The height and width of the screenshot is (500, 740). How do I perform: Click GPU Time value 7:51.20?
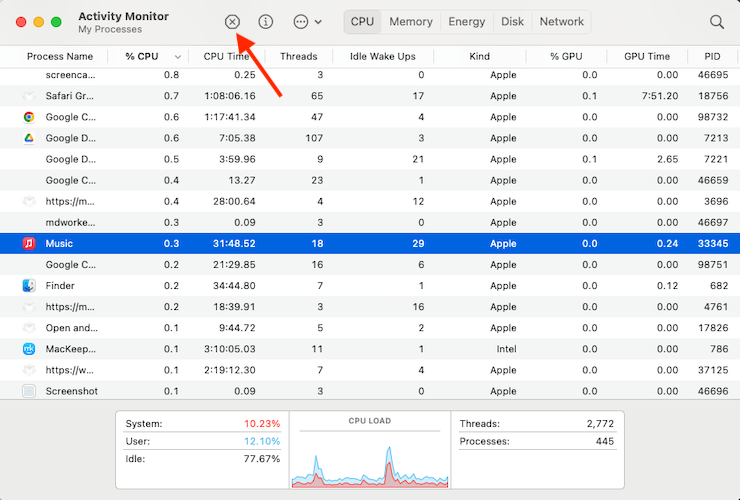point(660,96)
